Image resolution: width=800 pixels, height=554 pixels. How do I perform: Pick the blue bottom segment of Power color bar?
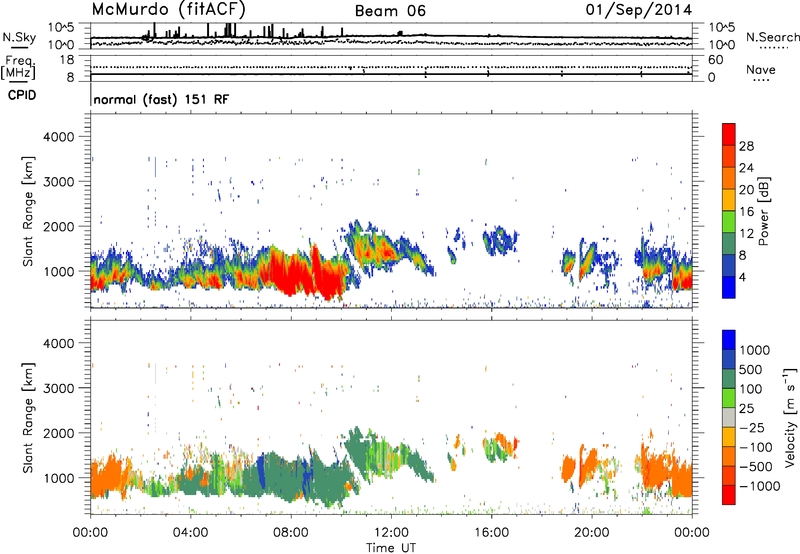pos(729,287)
